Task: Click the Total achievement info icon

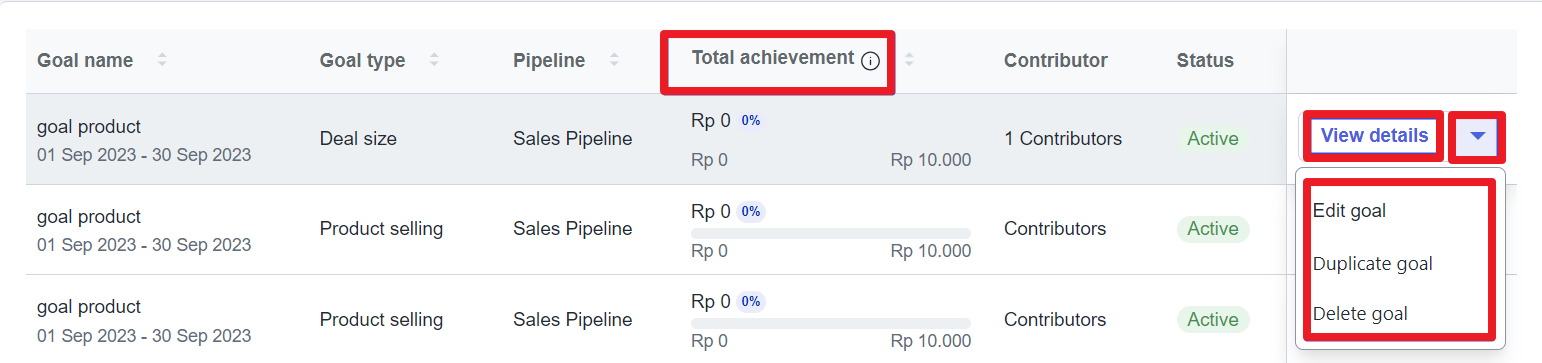Action: (870, 61)
